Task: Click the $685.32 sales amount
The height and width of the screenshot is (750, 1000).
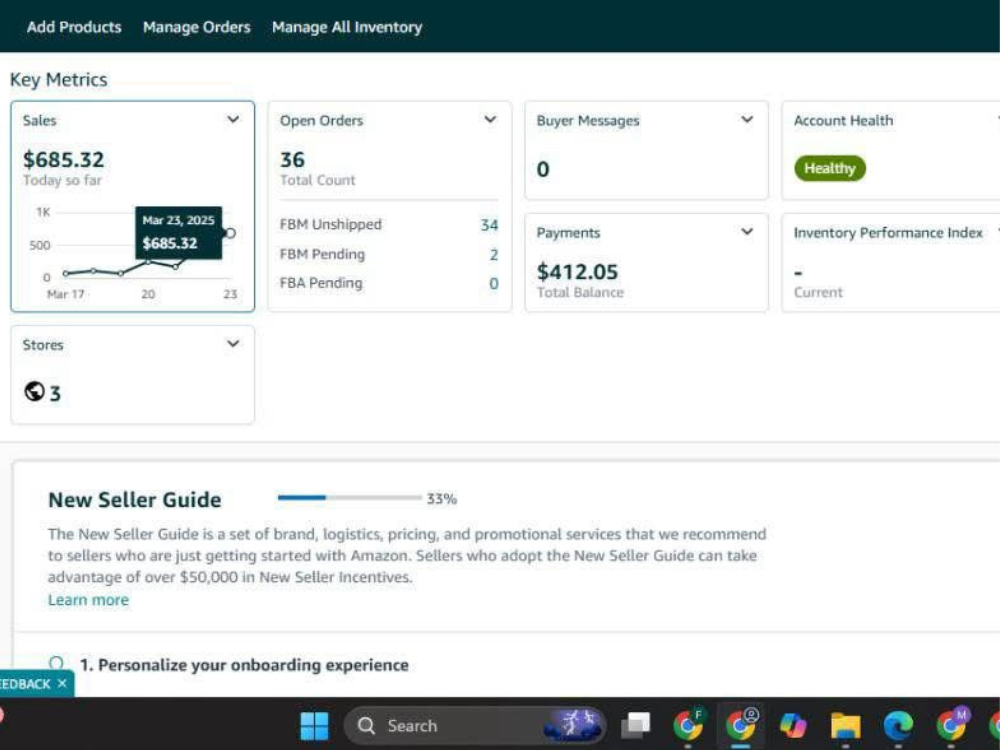Action: 63,159
